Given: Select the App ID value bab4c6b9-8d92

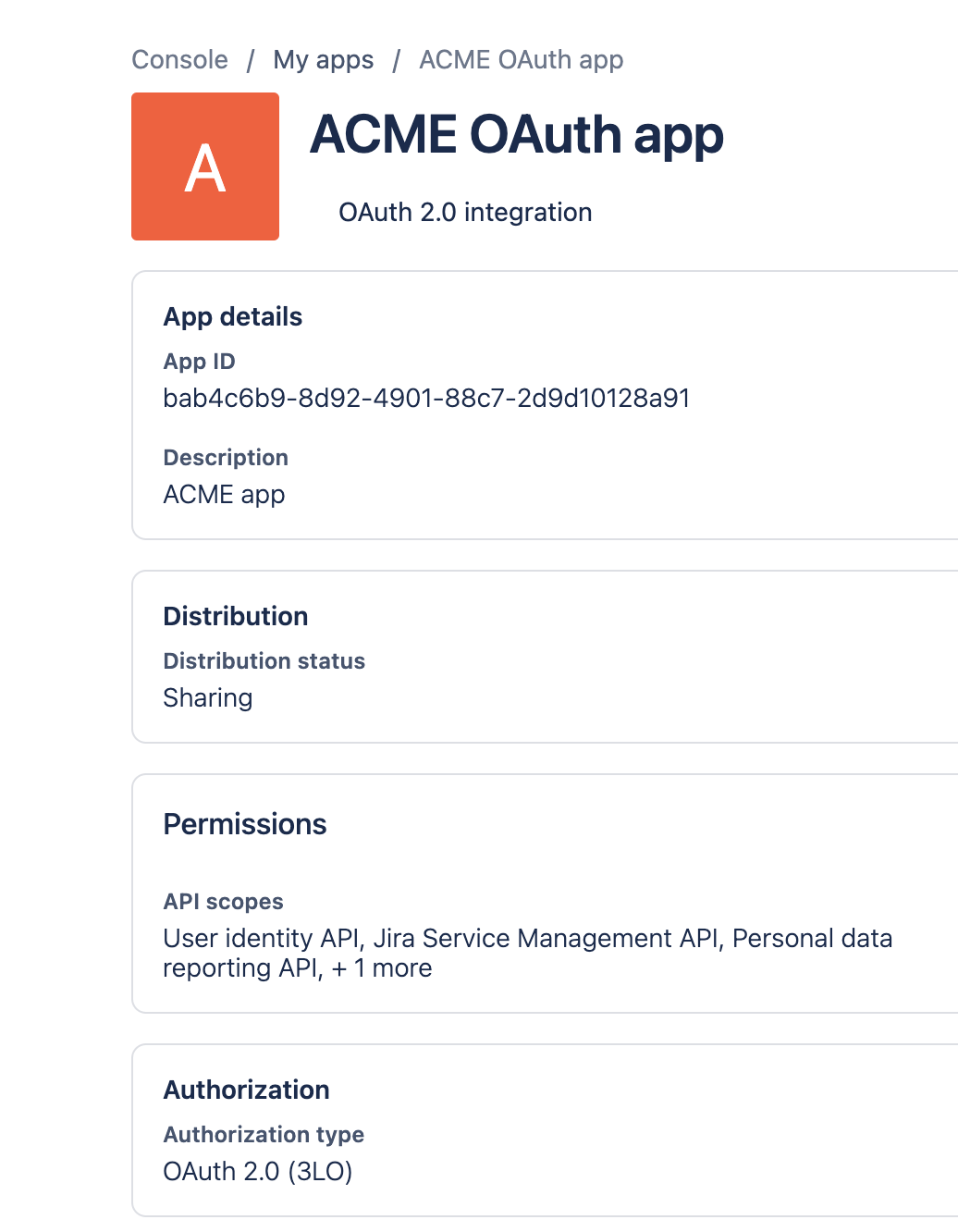Looking at the screenshot, I should 426,399.
